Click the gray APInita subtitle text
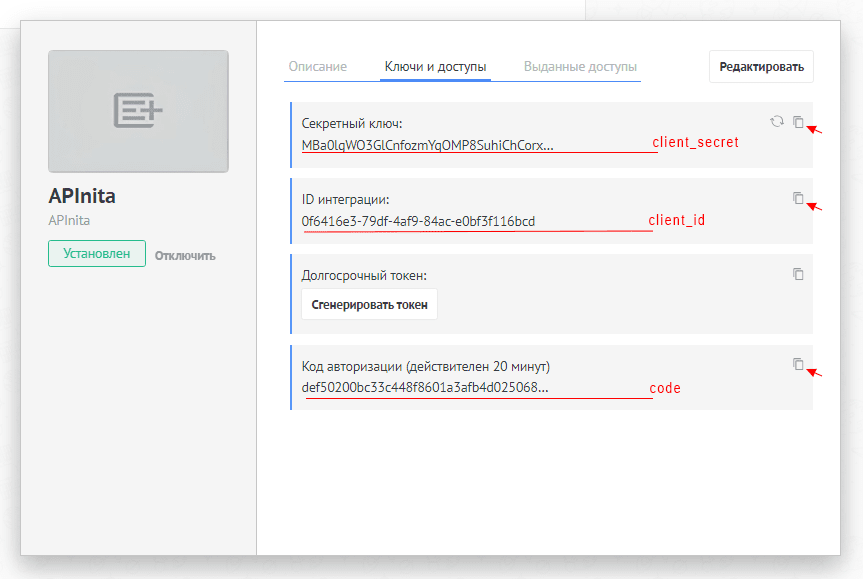 pos(69,220)
